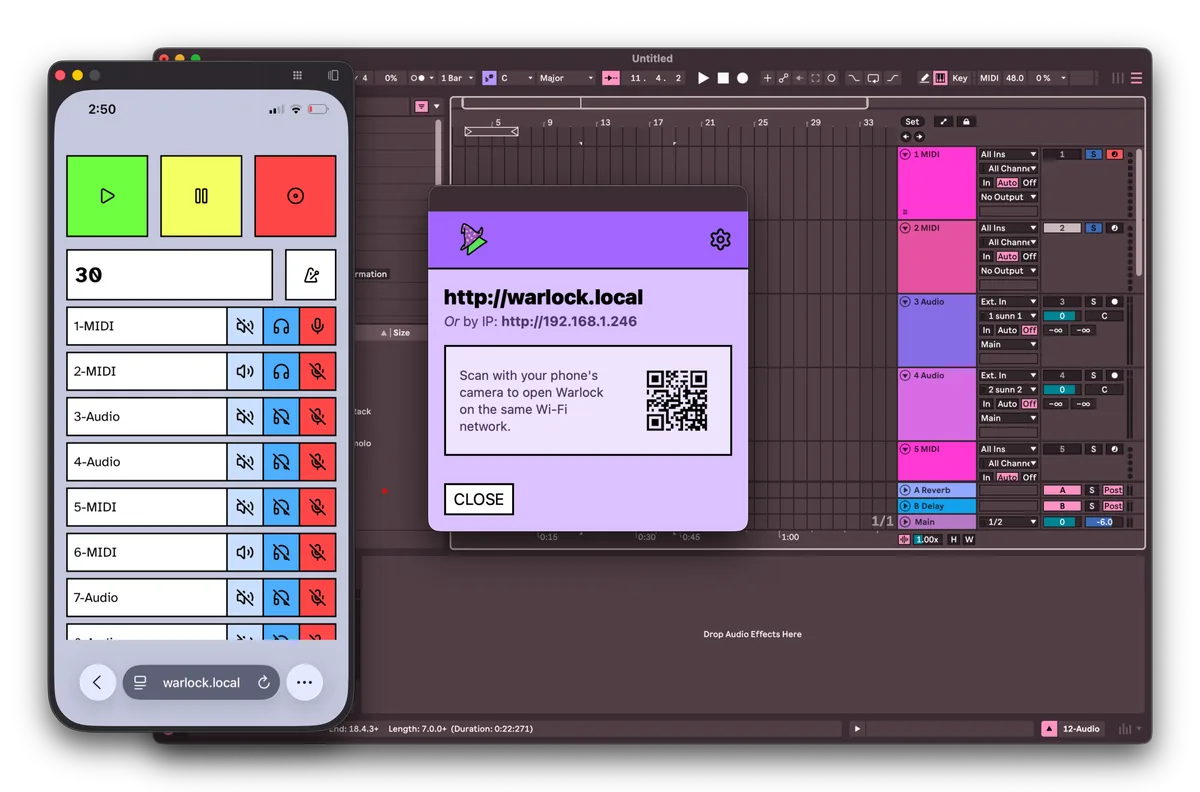Screen dimensions: 1200x792
Task: Collapse the 1 MIDI track with its triangle
Action: click(x=905, y=155)
